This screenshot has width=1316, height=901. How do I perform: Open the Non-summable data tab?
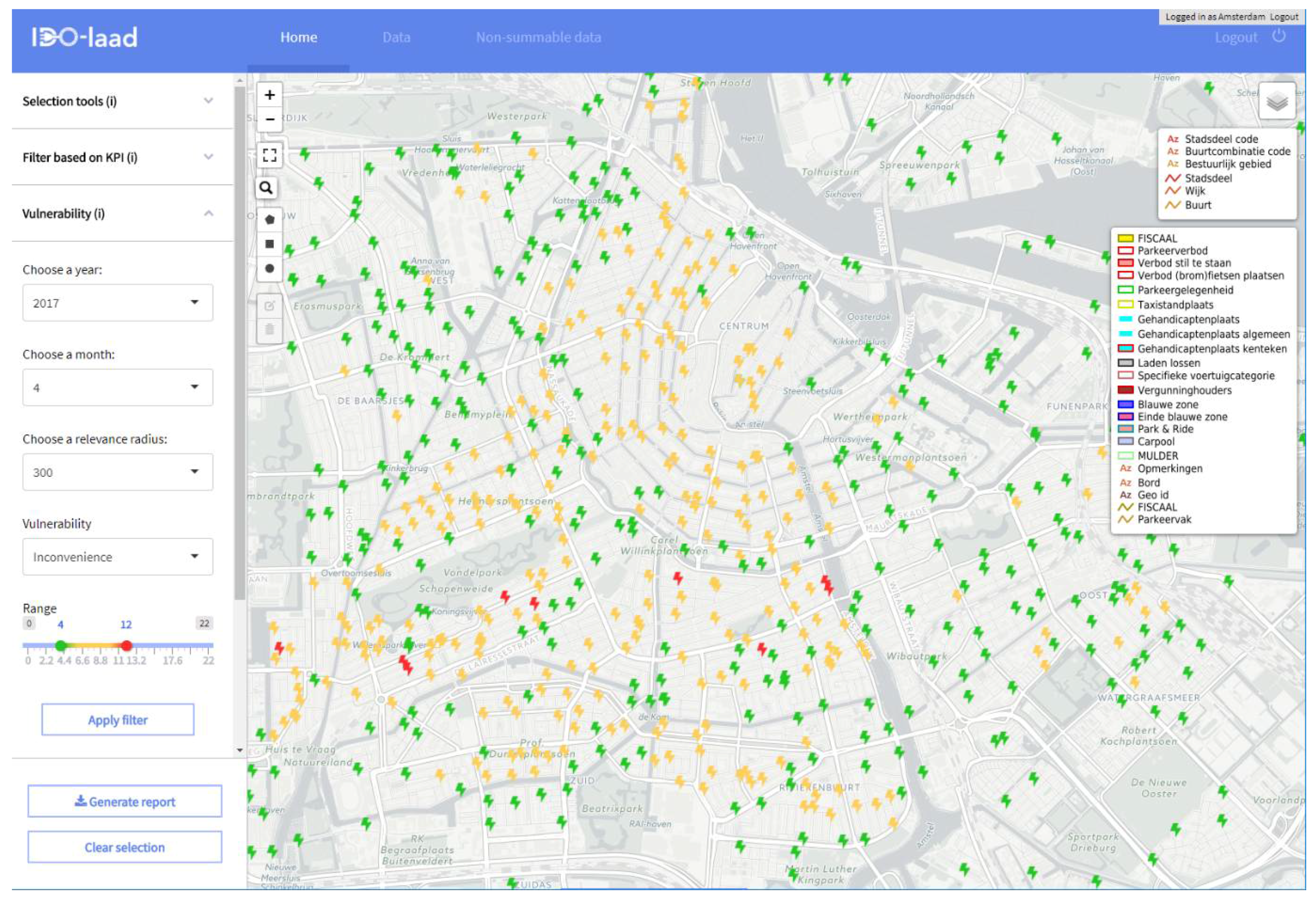(538, 37)
